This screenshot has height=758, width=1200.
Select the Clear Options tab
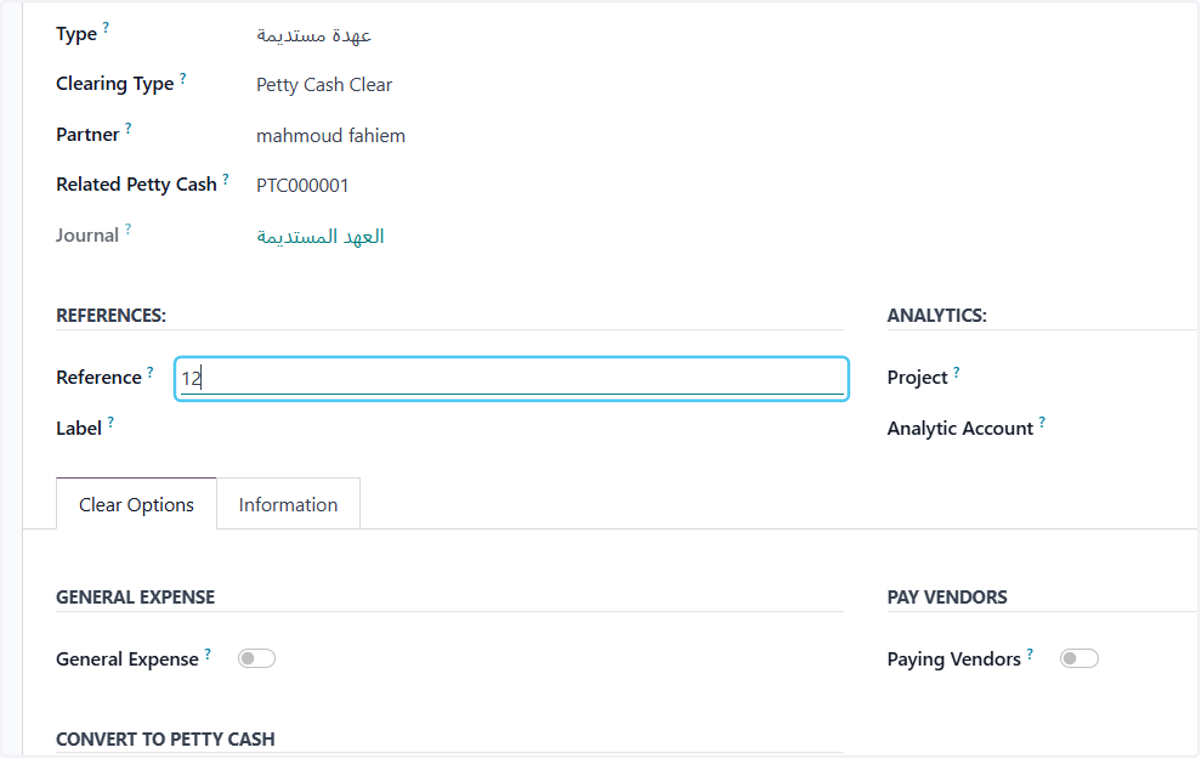[136, 505]
